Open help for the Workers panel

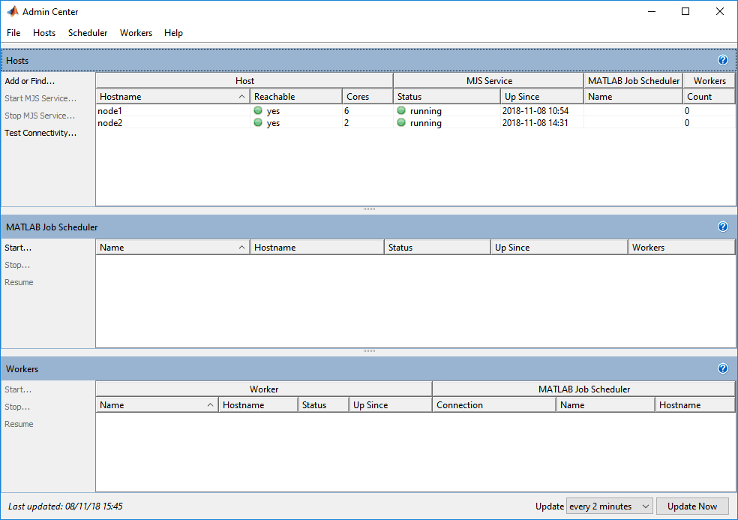coord(722,368)
